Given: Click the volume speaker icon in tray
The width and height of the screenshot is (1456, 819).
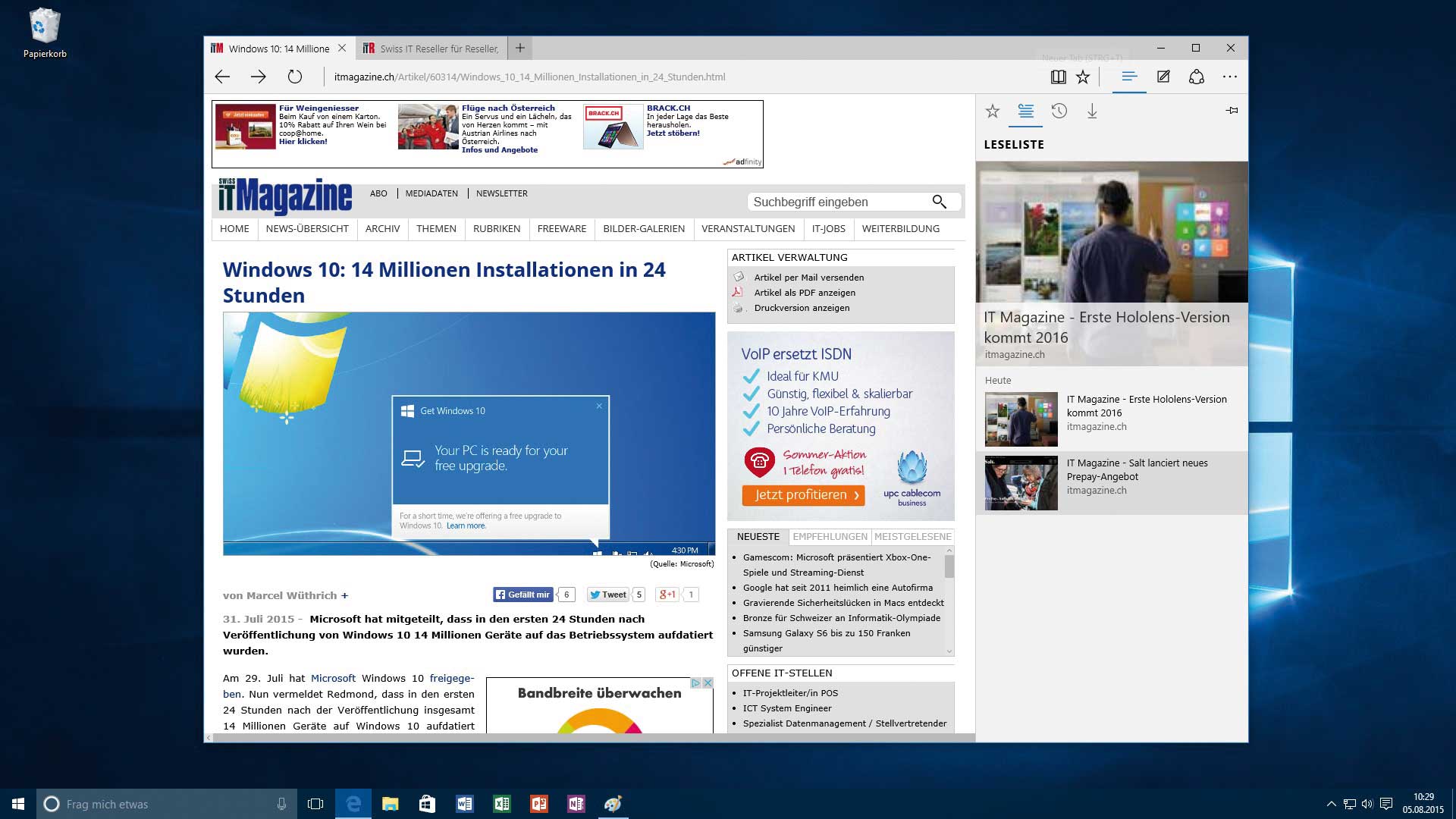Looking at the screenshot, I should coord(1367,804).
